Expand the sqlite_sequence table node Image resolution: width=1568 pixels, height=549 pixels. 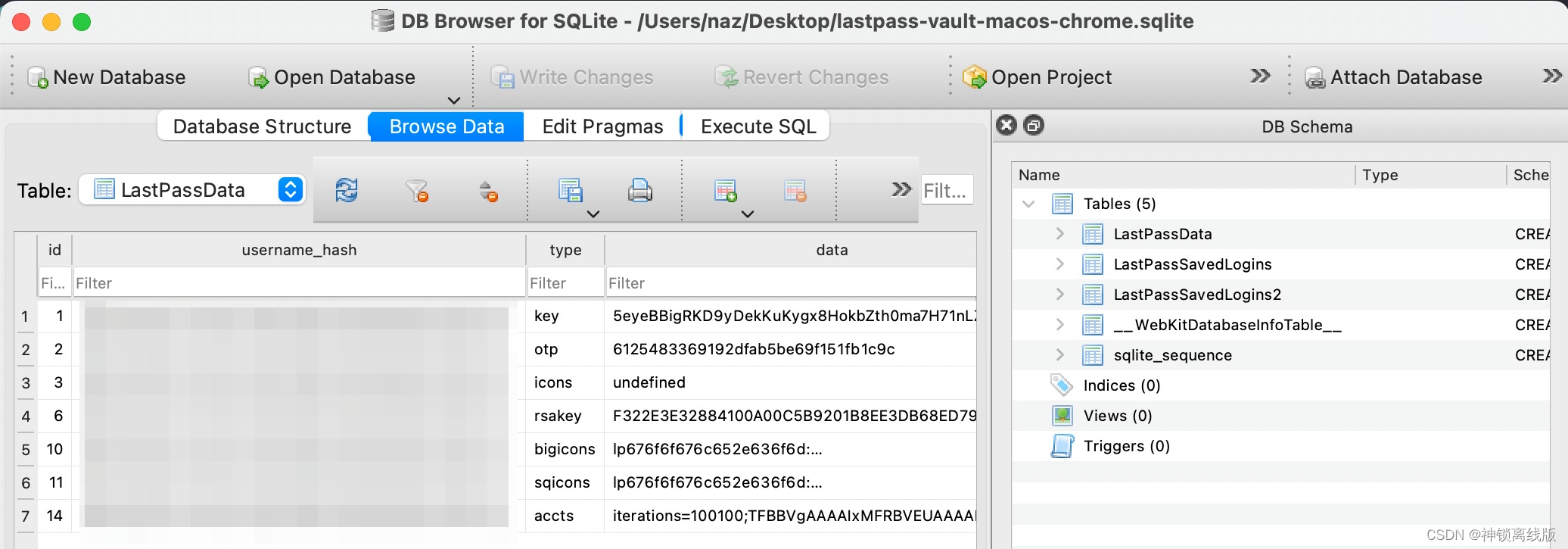point(1060,355)
